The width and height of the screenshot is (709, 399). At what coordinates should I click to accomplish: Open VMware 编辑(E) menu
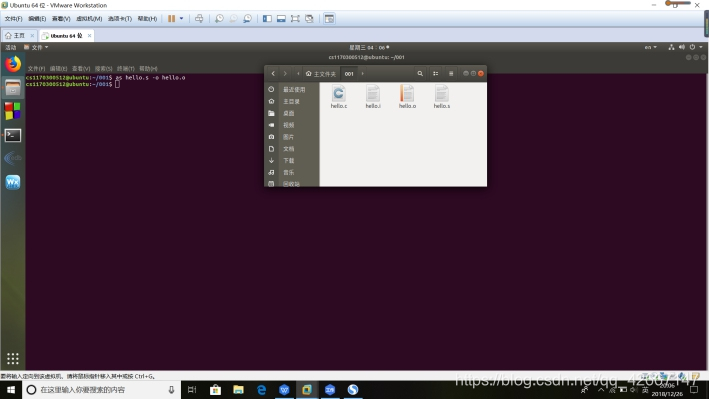click(37, 19)
